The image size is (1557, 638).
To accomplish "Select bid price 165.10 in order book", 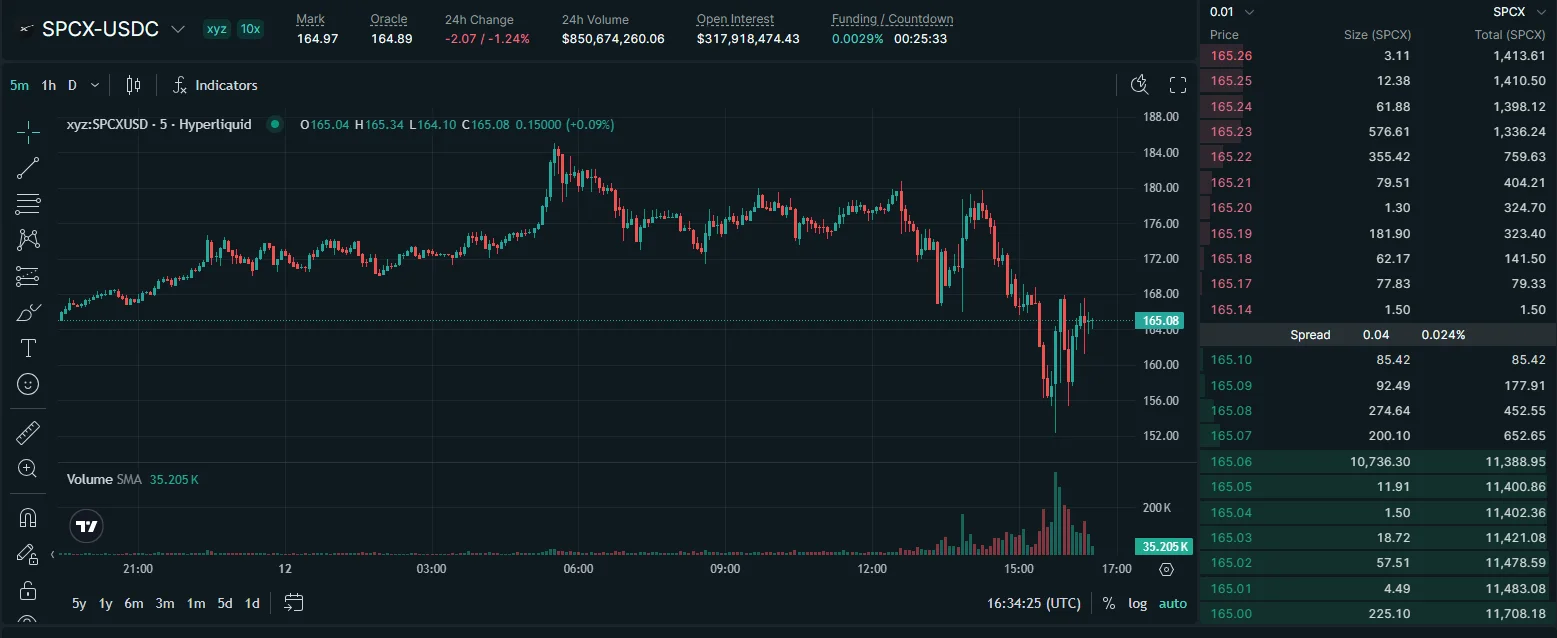I will pyautogui.click(x=1231, y=360).
